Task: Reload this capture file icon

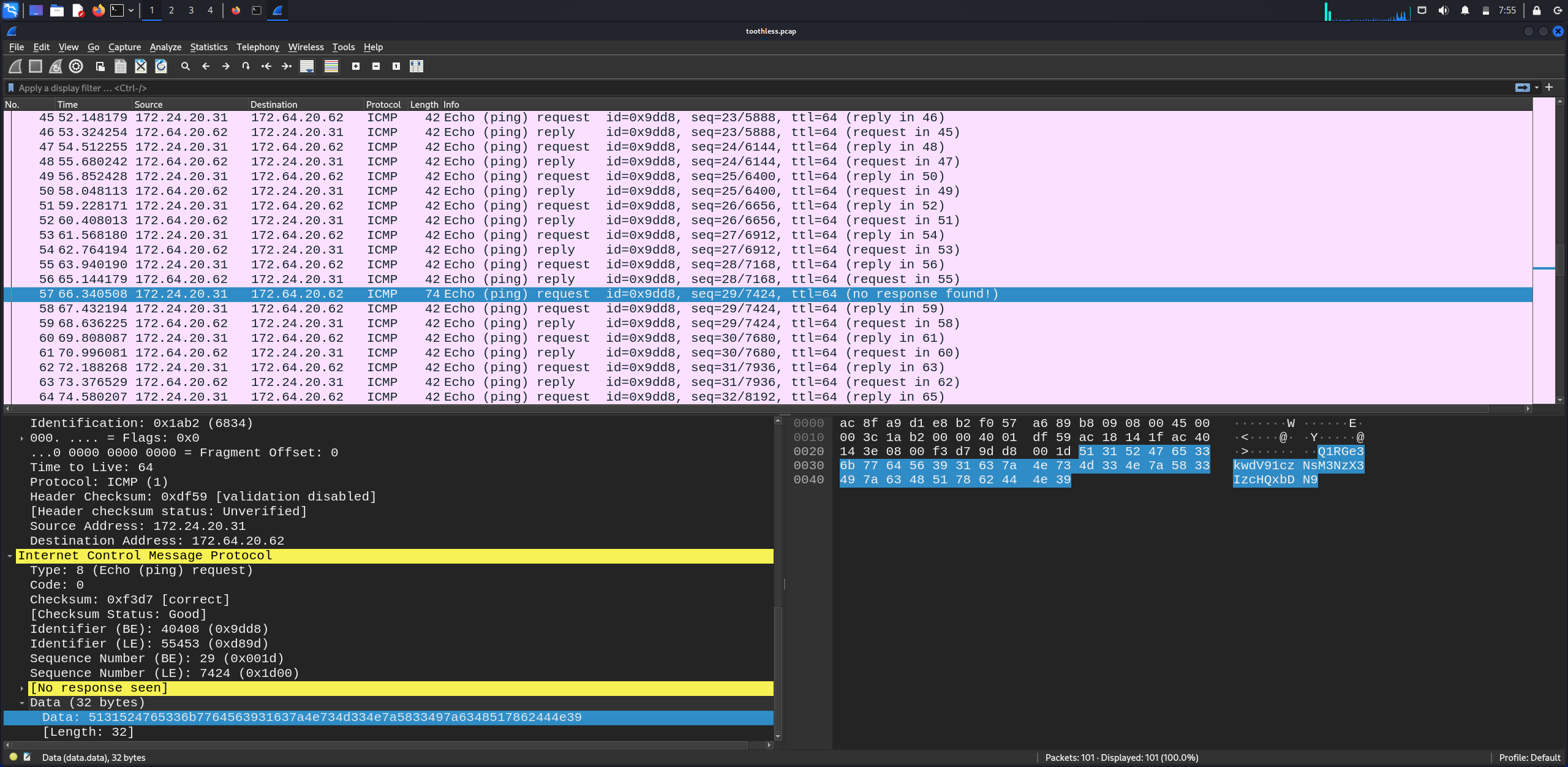Action: [161, 66]
